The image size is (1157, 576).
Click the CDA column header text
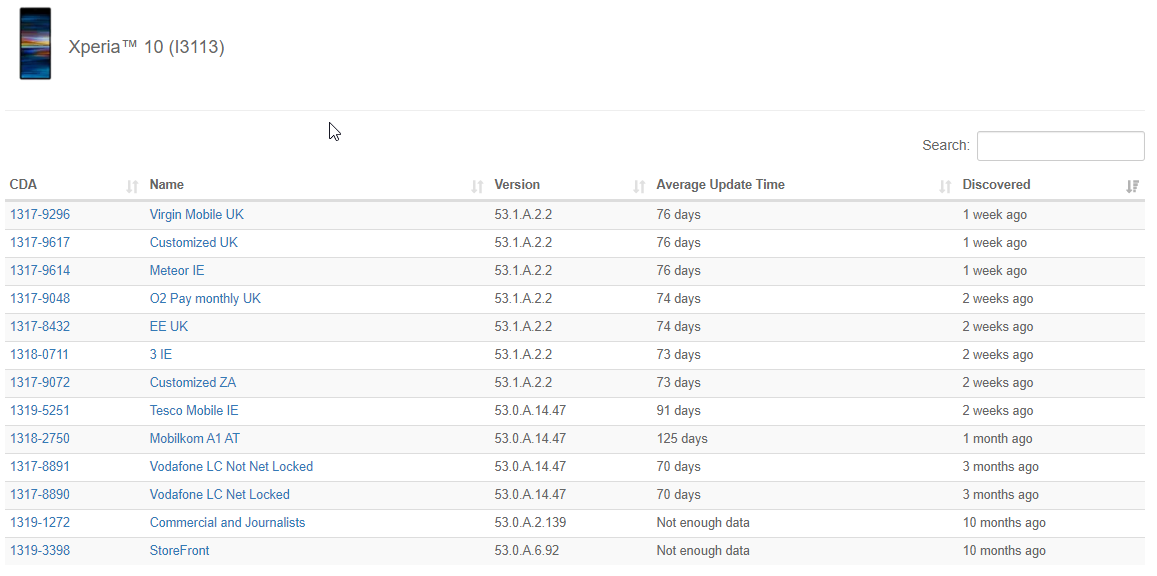pos(23,185)
